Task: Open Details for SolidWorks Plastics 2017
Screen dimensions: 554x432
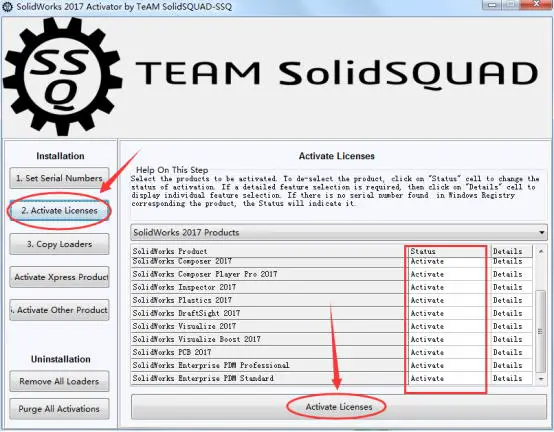Action: (511, 300)
